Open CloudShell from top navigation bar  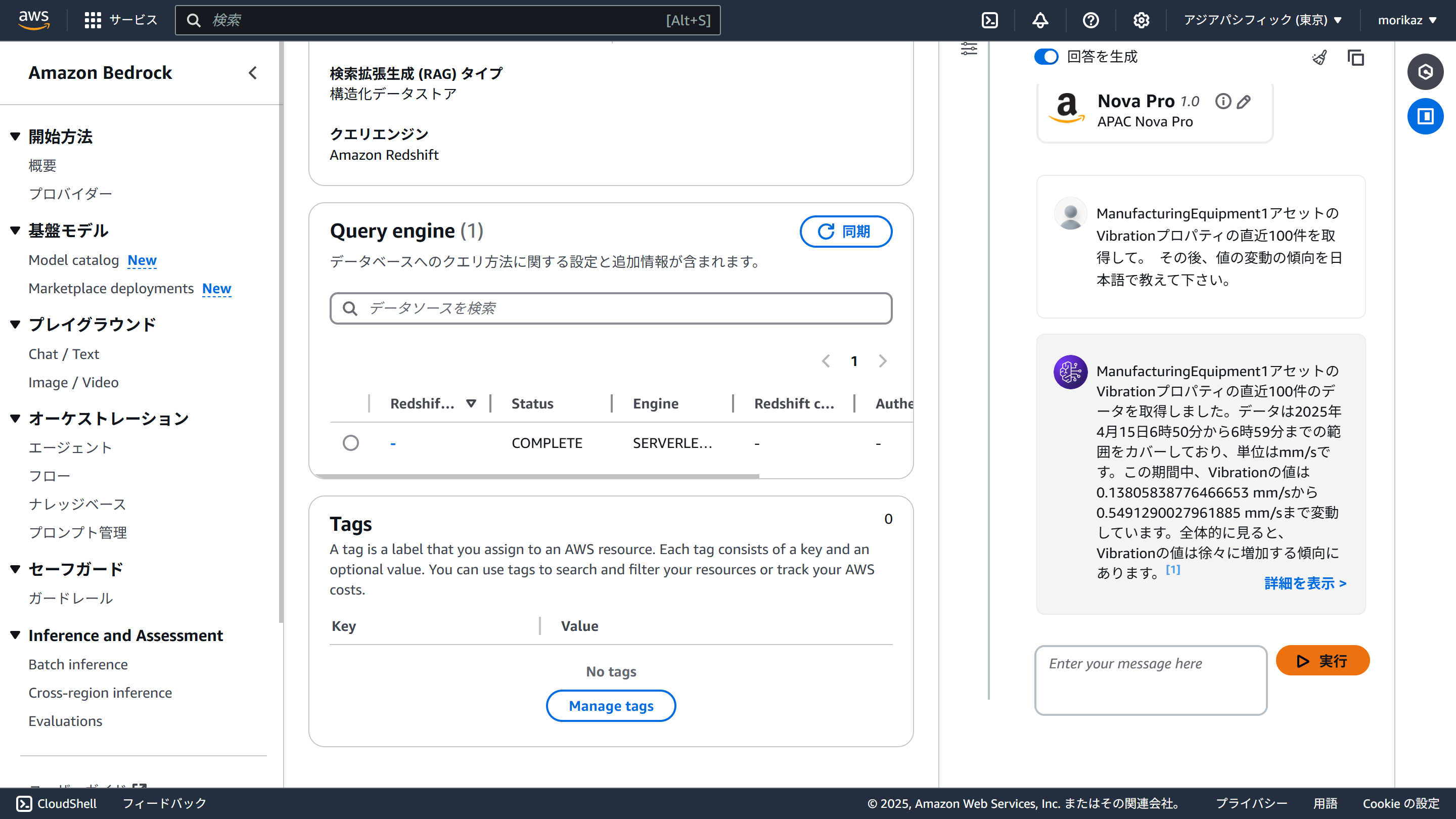(990, 20)
